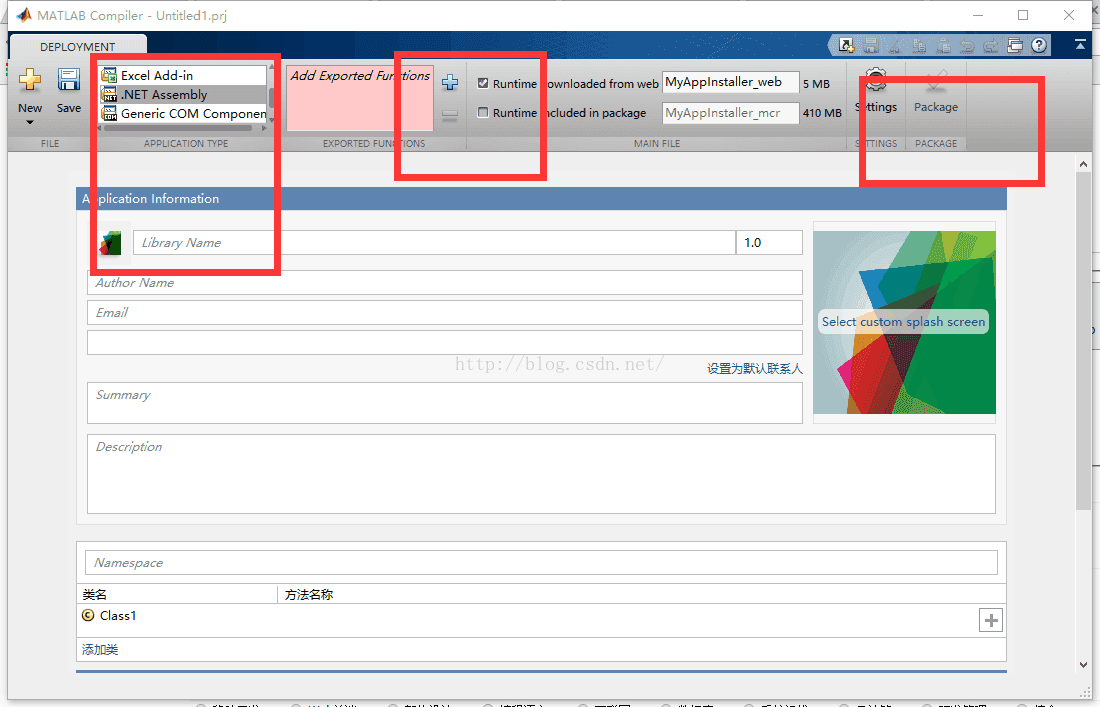Select Excel Add-in application type
Screen dimensions: 1100x707
(x=183, y=75)
